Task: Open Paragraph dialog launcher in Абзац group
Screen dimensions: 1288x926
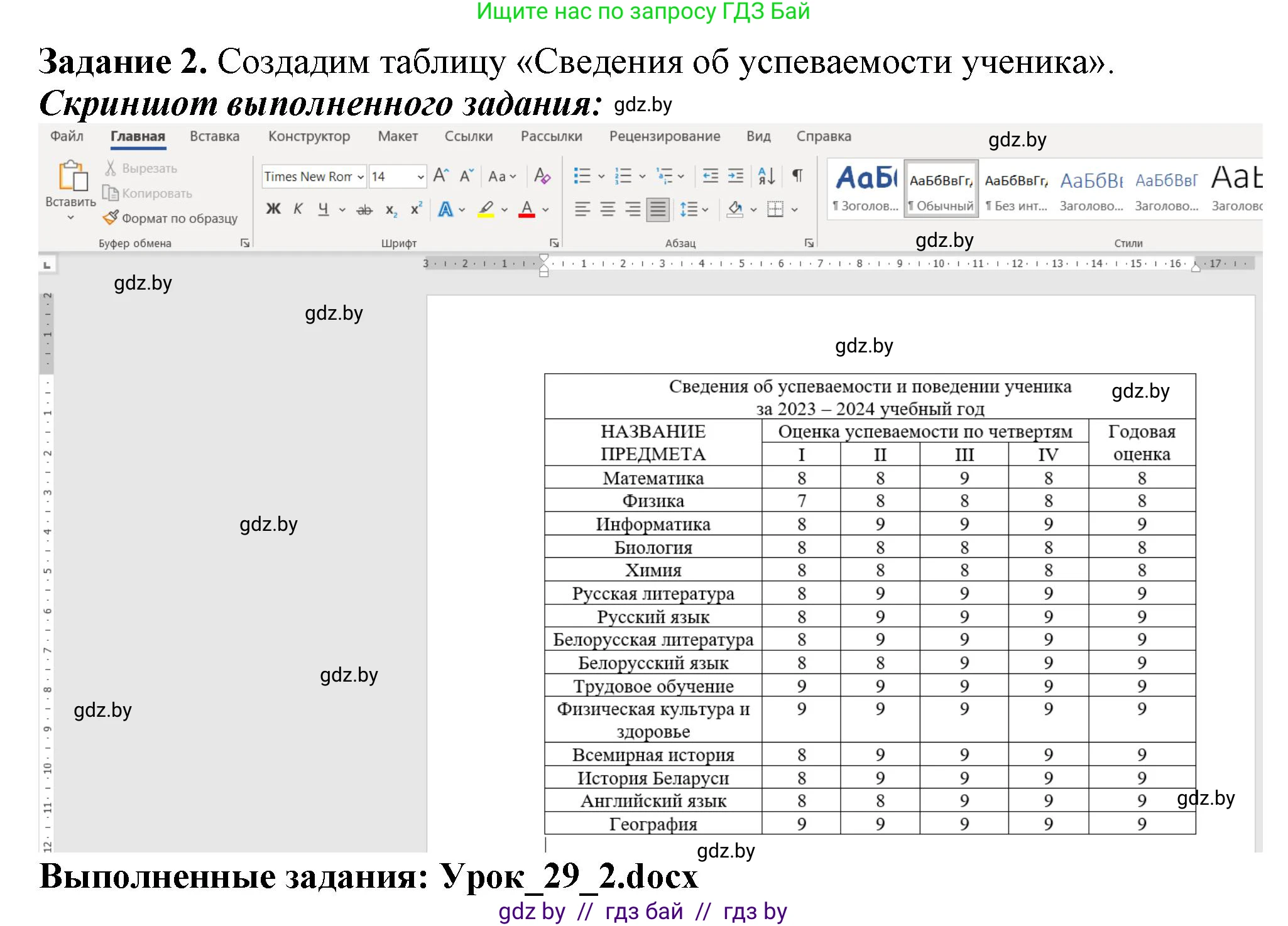Action: point(809,243)
